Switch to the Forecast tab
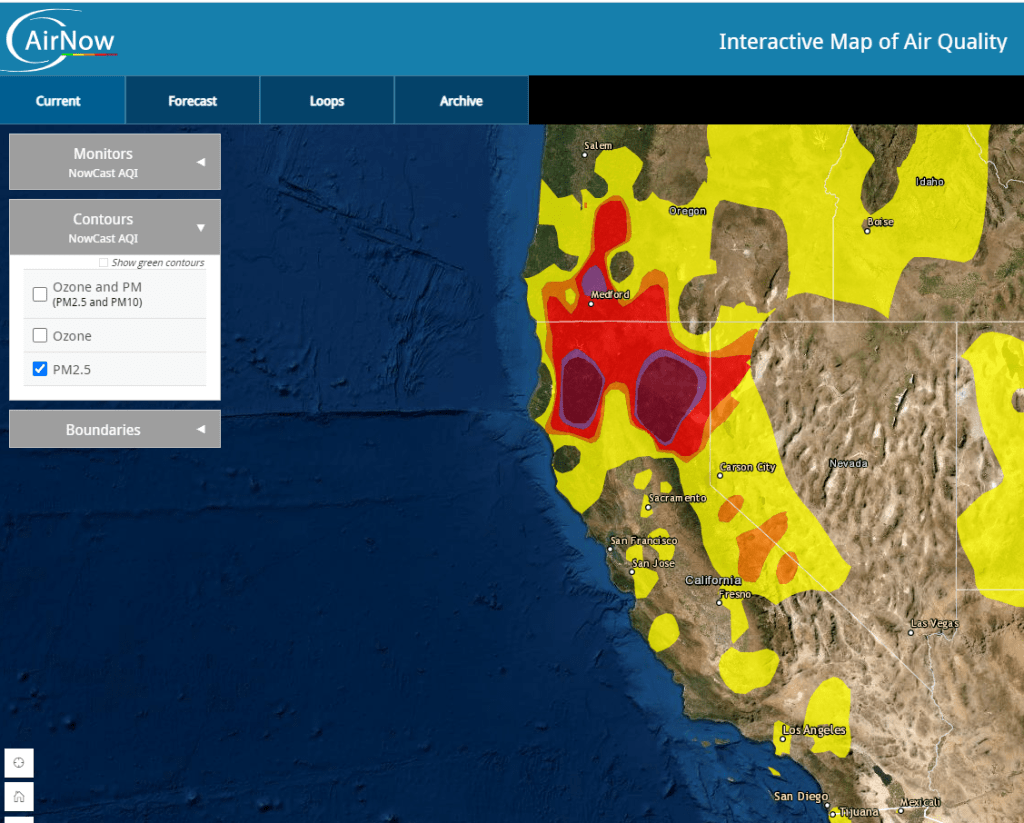Viewport: 1024px width, 823px height. (x=192, y=101)
